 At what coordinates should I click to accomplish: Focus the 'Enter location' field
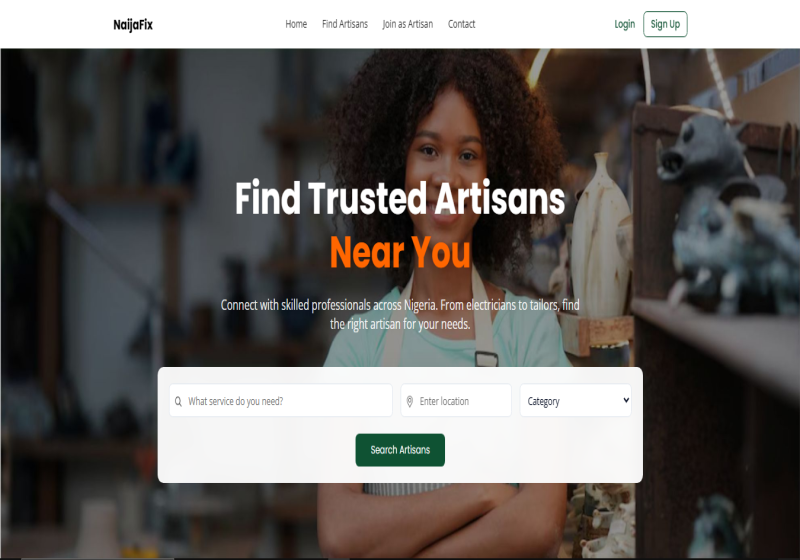[x=456, y=400]
